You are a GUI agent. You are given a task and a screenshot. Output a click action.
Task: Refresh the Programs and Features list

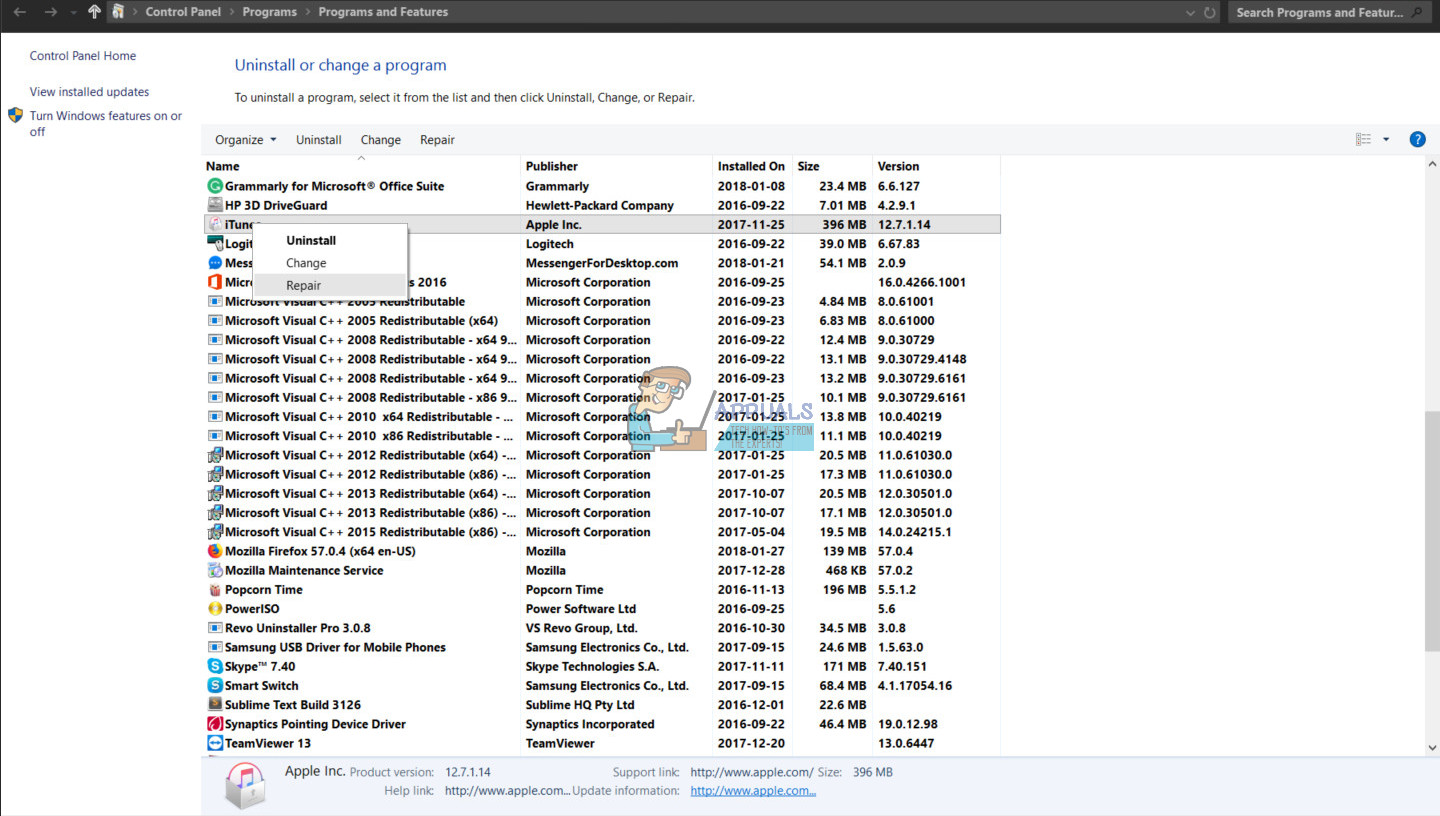[1210, 13]
